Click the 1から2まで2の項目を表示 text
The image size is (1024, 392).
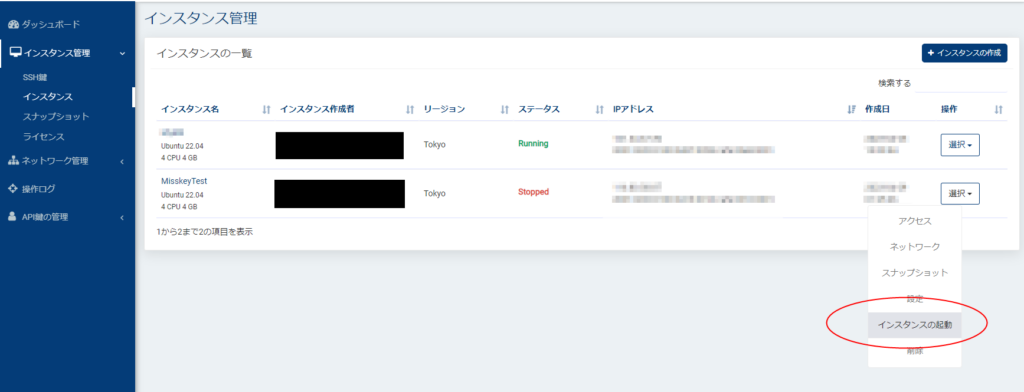pos(205,231)
